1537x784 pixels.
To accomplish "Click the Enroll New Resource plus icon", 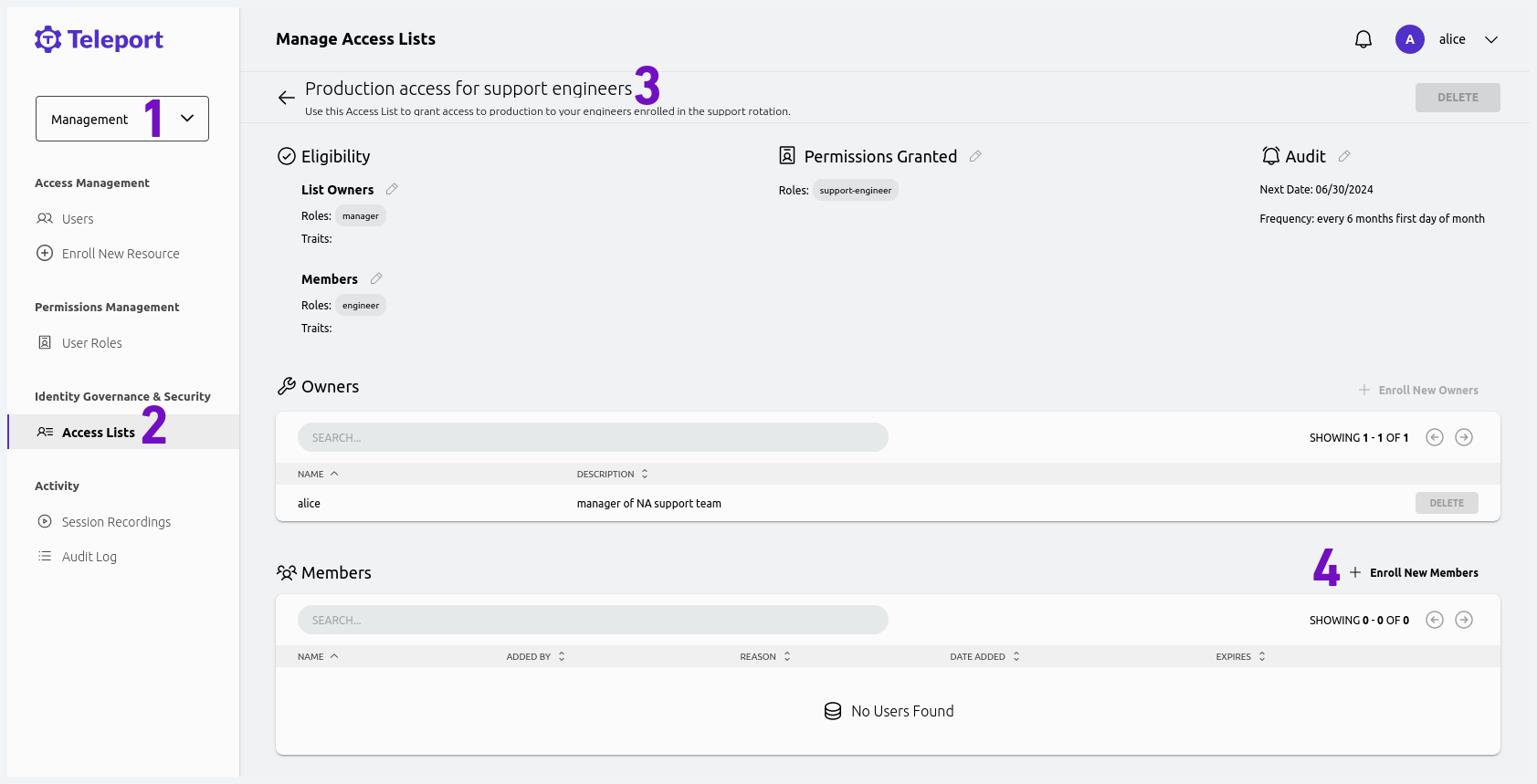I will click(45, 253).
